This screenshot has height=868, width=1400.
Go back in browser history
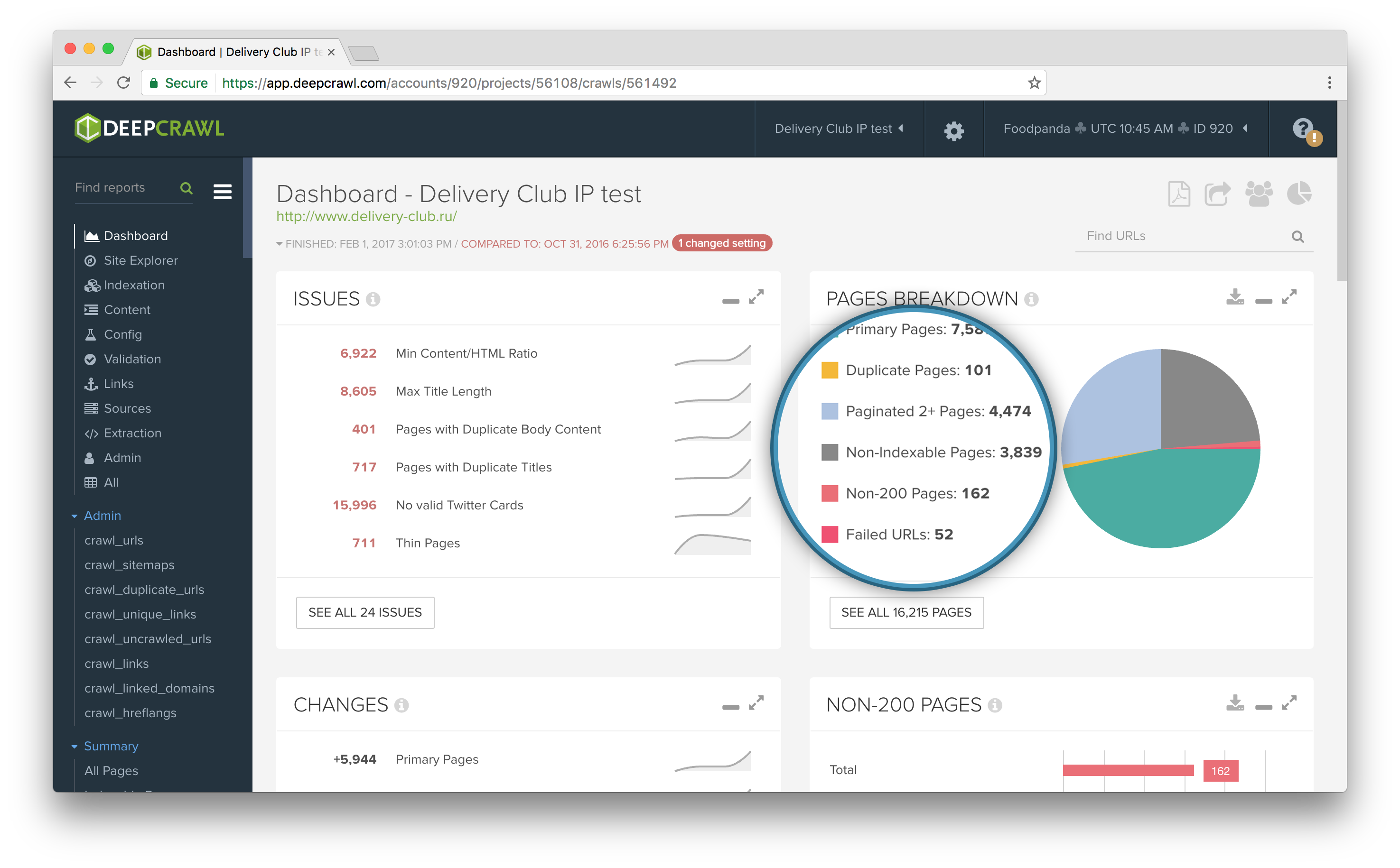(70, 83)
